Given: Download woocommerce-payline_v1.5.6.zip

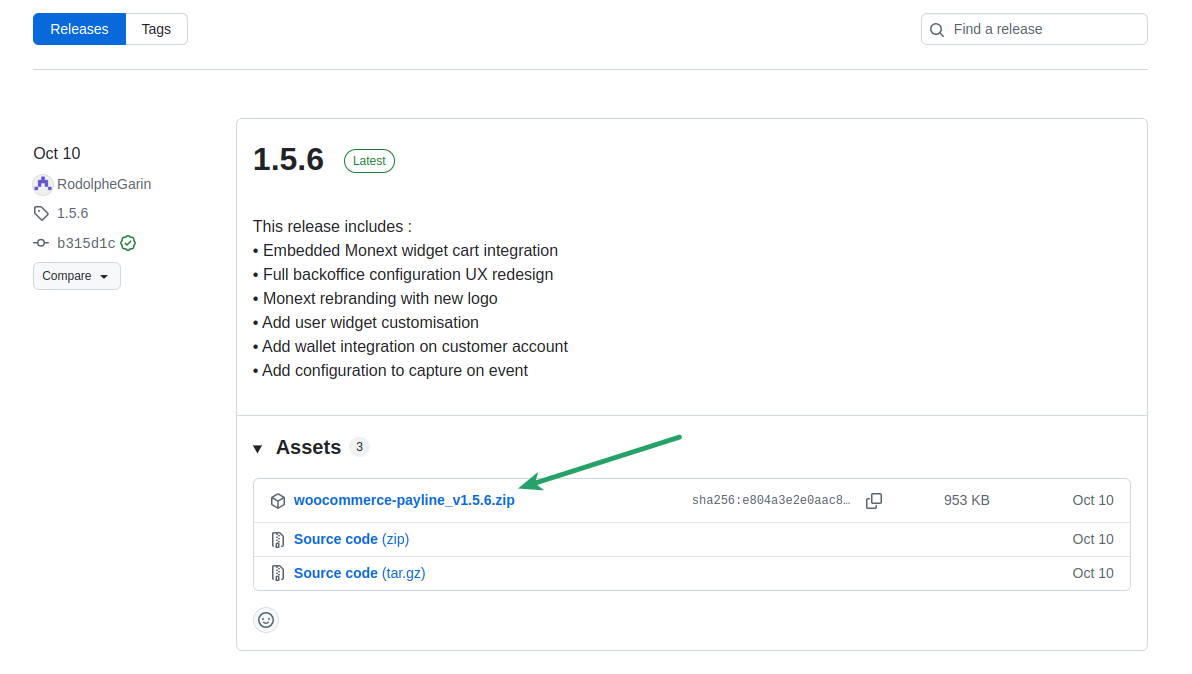Looking at the screenshot, I should click(x=404, y=500).
